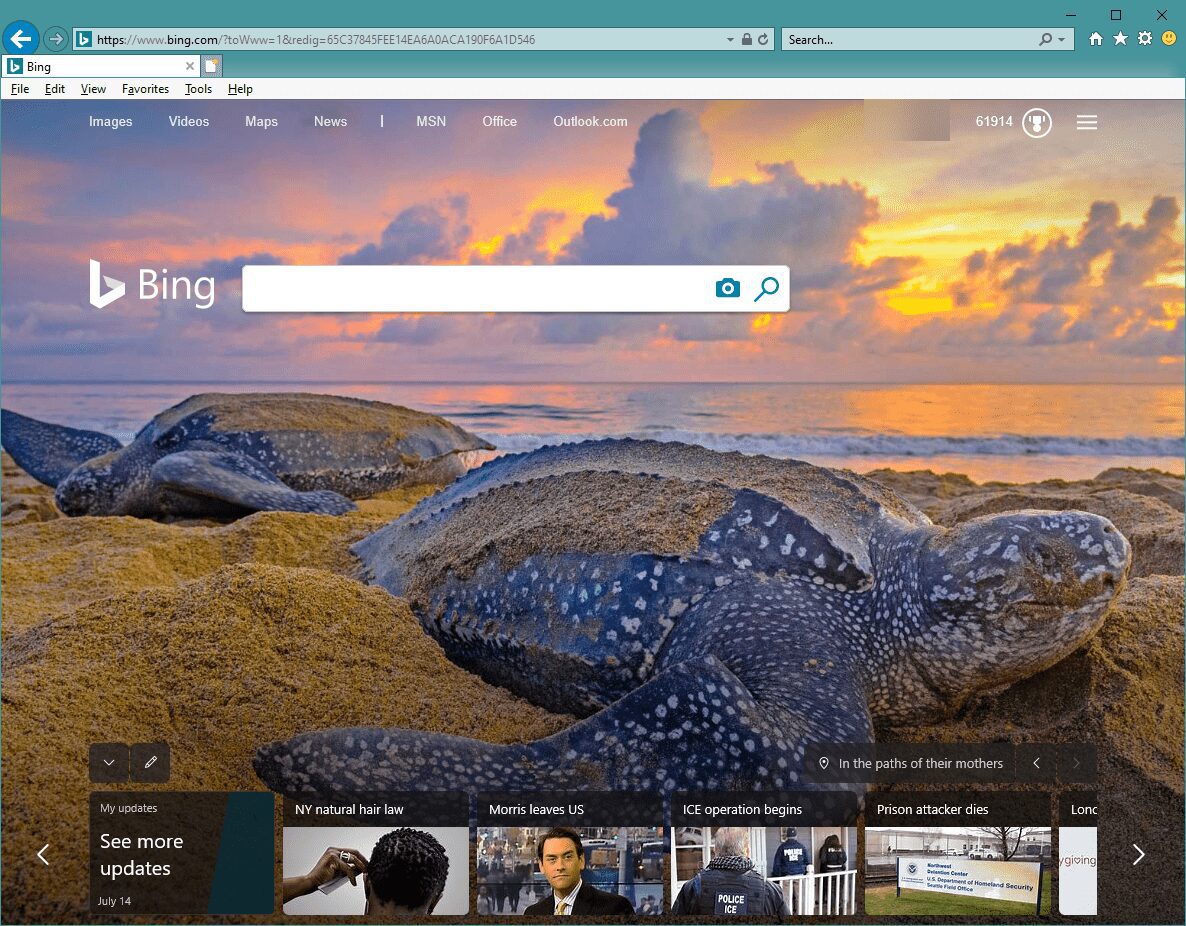Open the MSN link

pyautogui.click(x=431, y=121)
